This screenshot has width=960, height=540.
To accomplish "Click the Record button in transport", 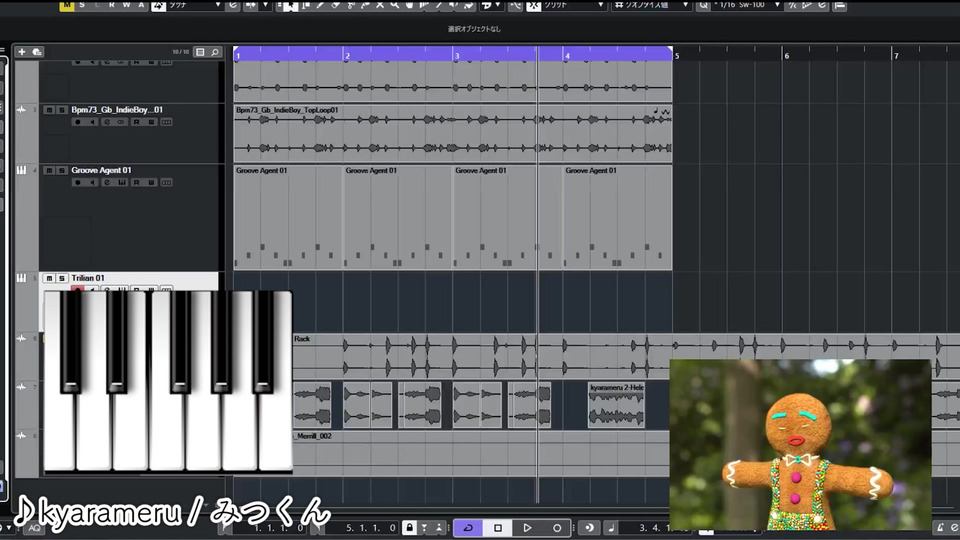I will pyautogui.click(x=557, y=528).
